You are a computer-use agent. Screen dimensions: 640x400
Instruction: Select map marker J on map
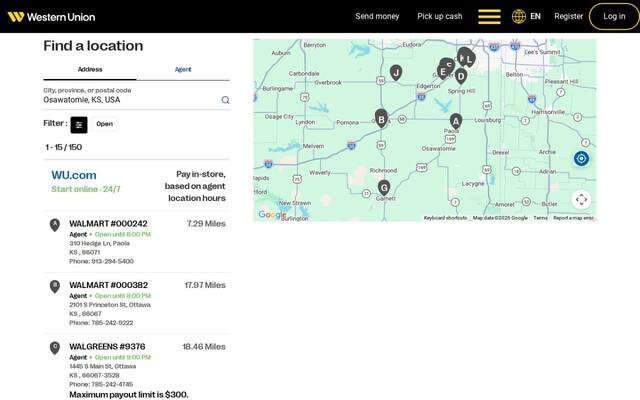[x=396, y=73]
